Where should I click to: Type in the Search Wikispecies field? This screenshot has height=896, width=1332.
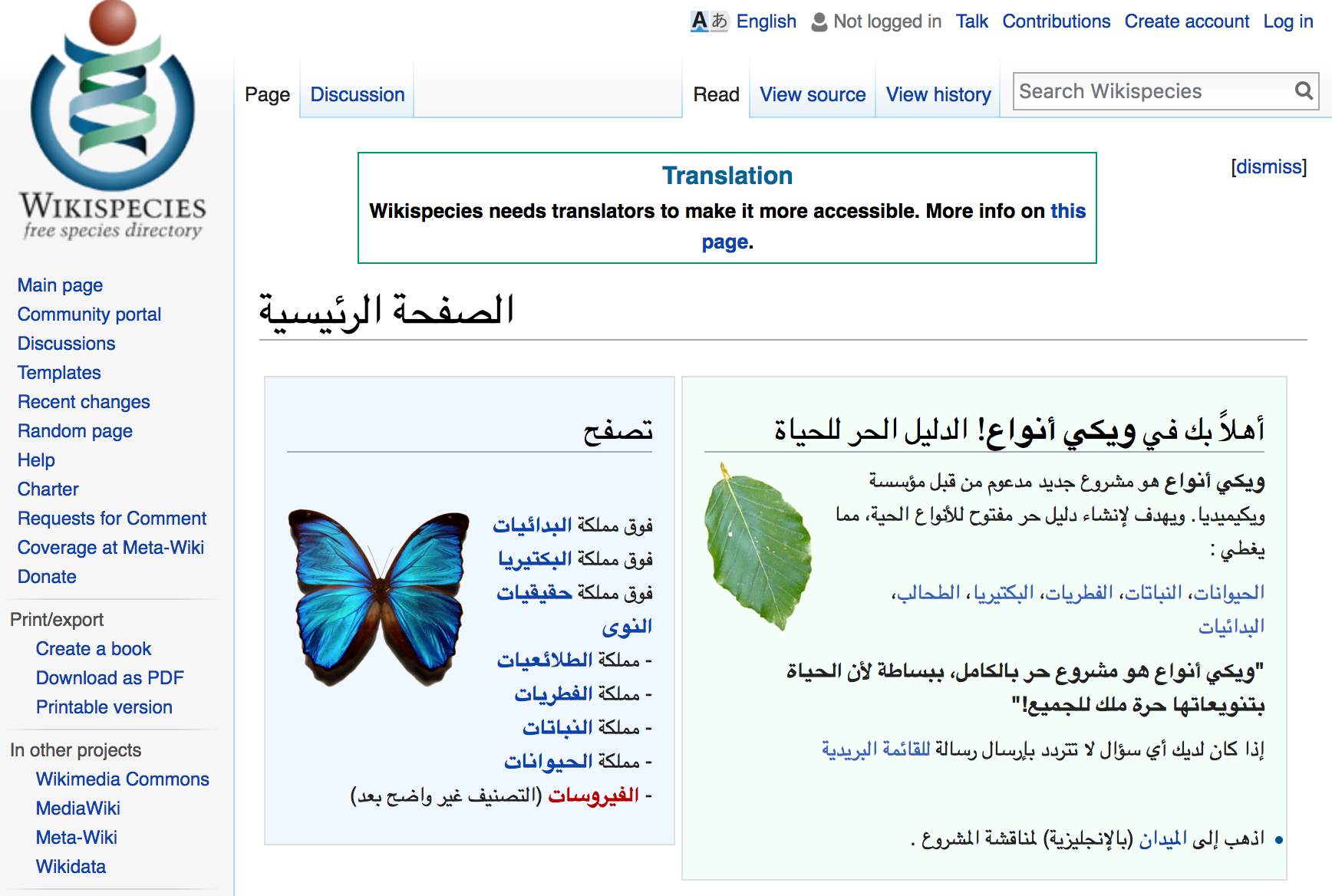coord(1151,91)
